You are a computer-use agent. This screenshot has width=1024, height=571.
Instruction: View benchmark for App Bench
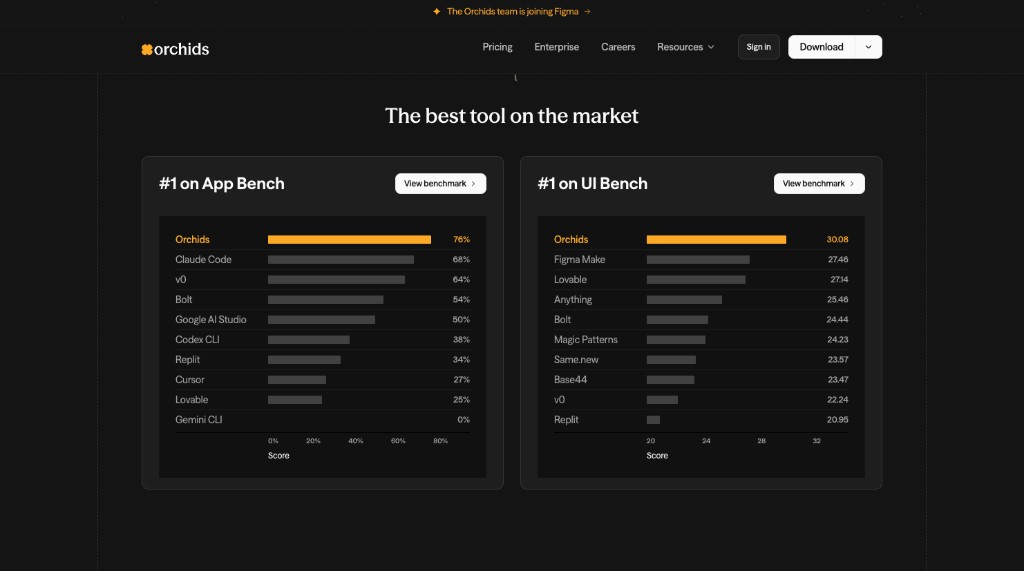(x=440, y=184)
